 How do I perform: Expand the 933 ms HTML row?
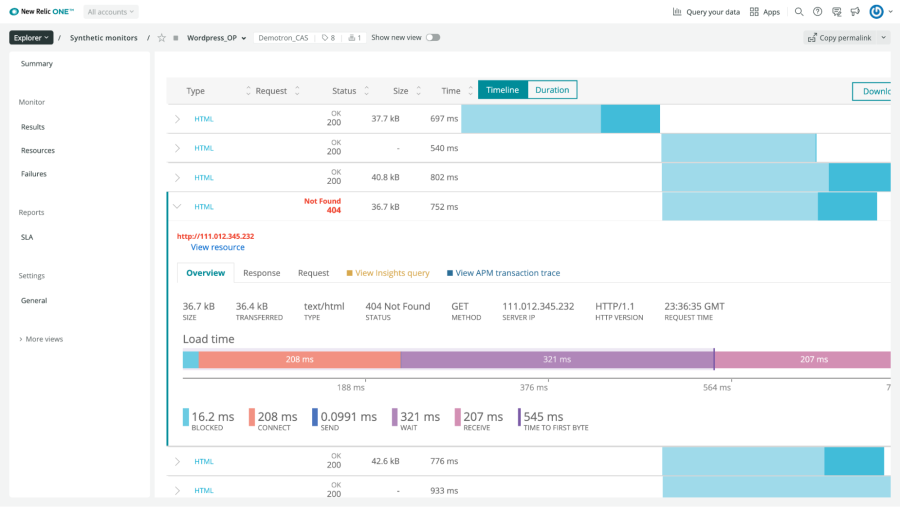tap(177, 490)
